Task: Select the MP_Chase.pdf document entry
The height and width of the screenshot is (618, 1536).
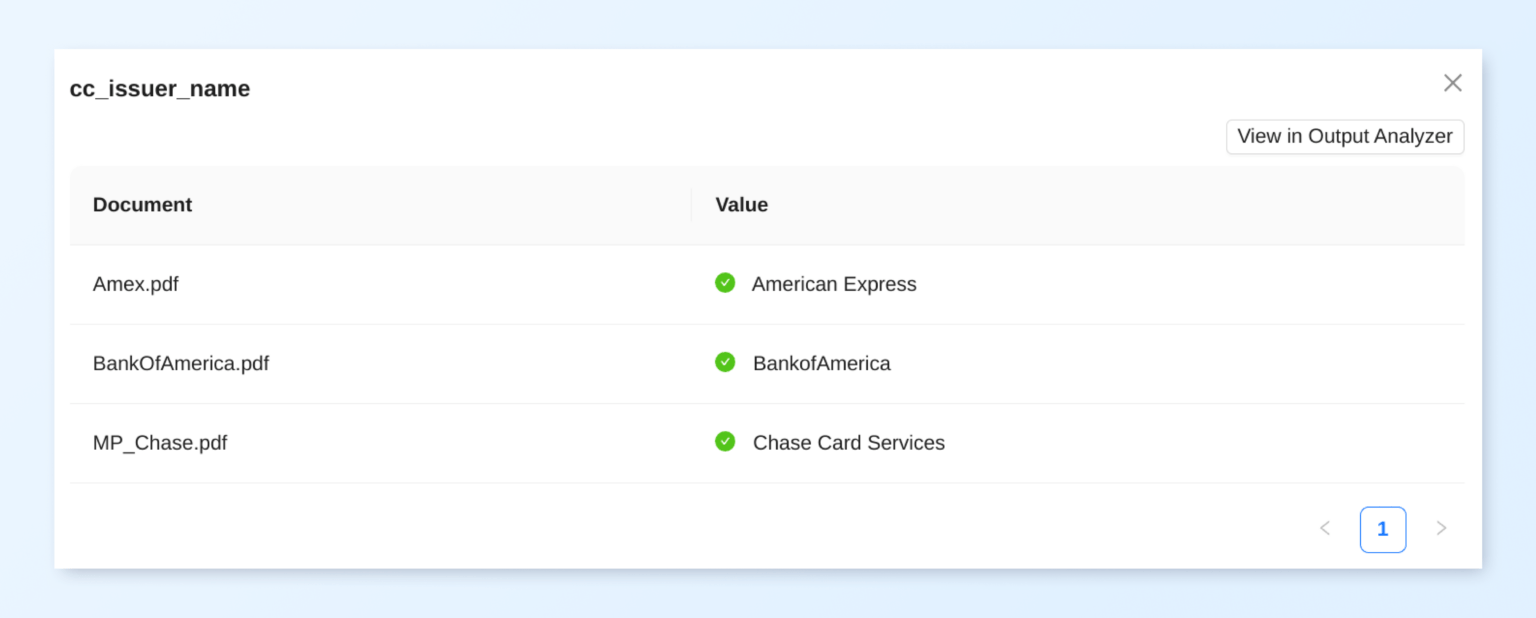Action: pyautogui.click(x=160, y=442)
